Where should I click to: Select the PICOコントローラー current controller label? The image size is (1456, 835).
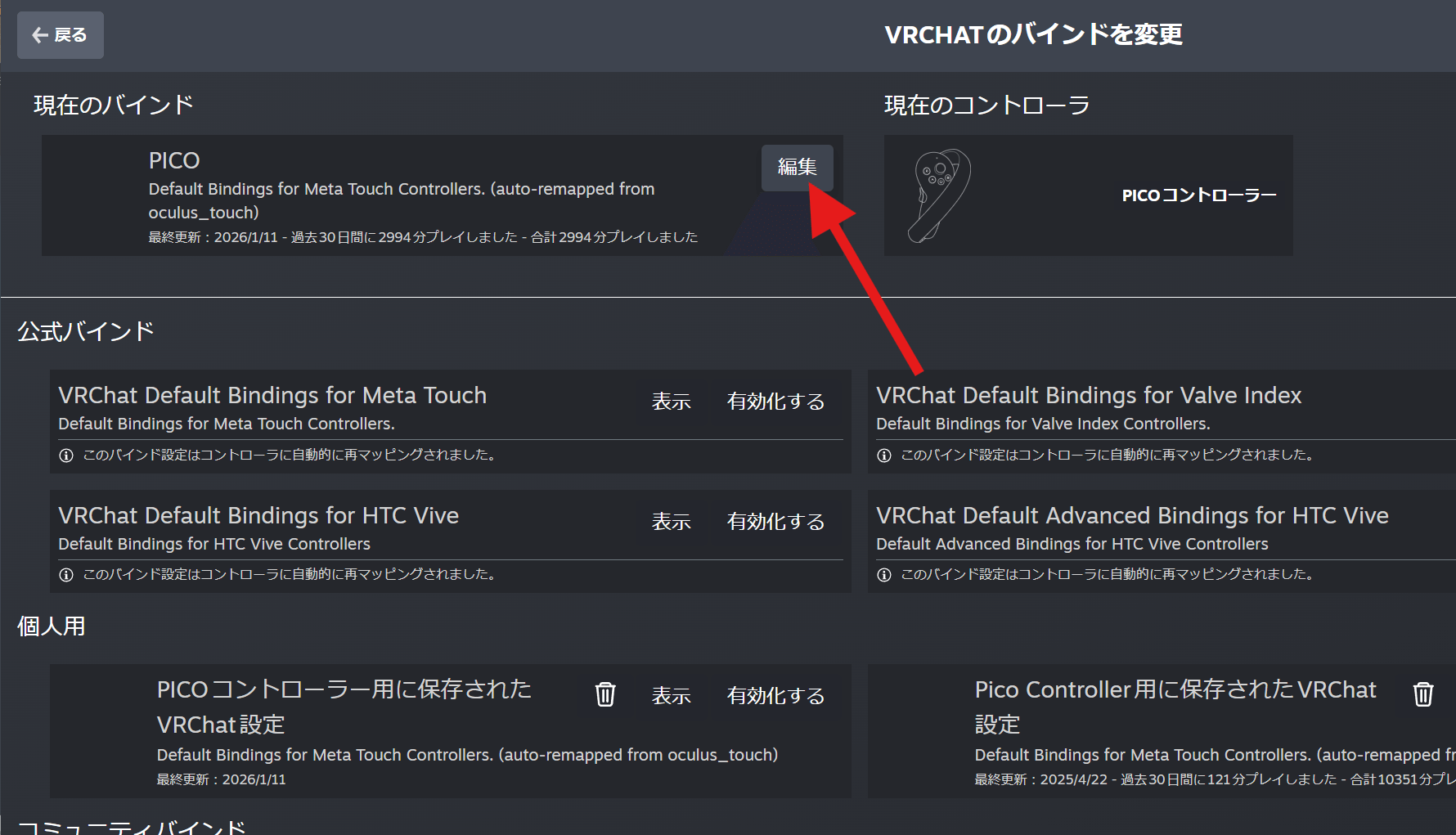pos(1198,195)
